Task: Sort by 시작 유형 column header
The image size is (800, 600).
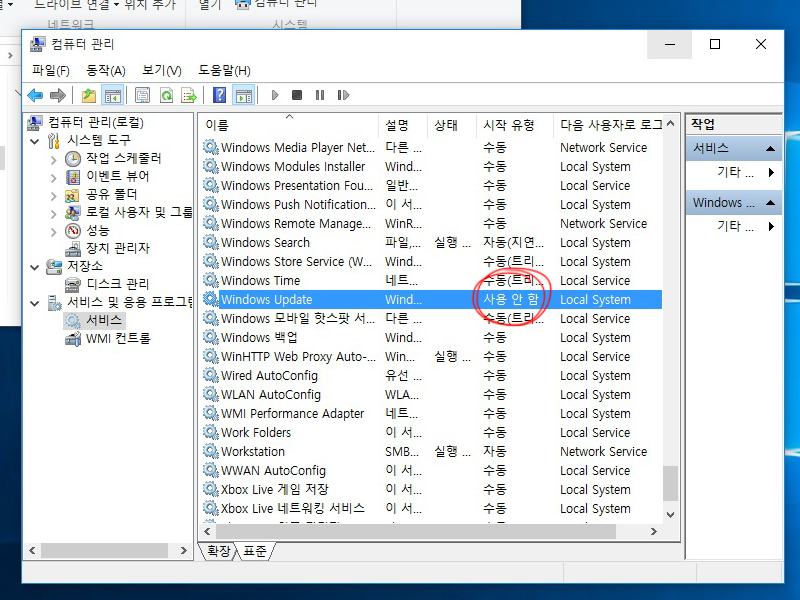Action: (x=514, y=126)
